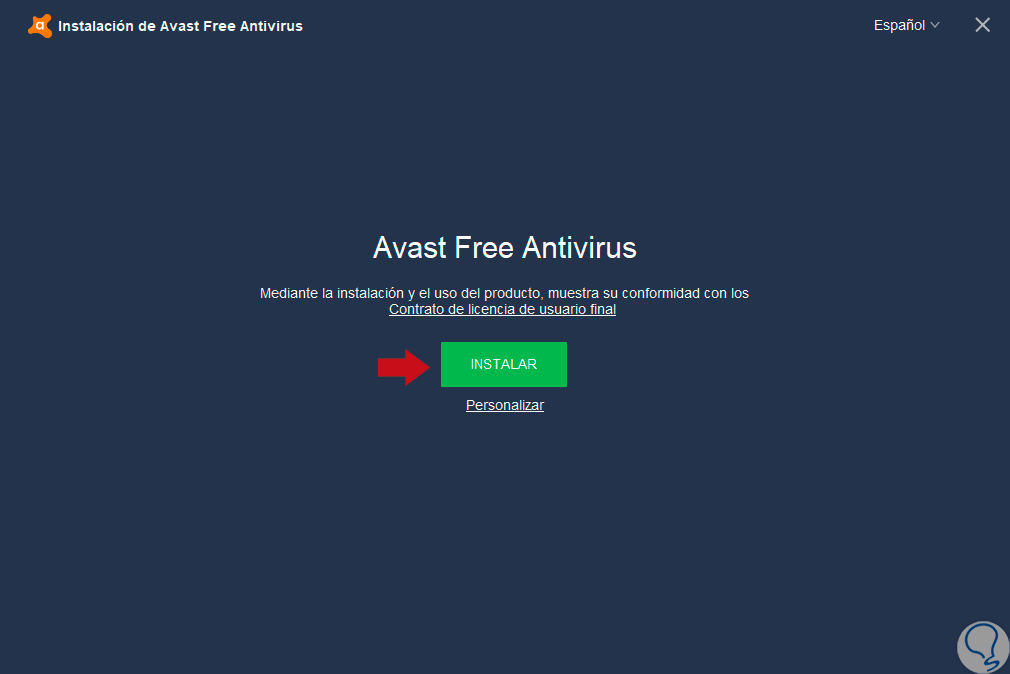1010x674 pixels.
Task: Dismiss the setup window using the X icon
Action: point(982,25)
